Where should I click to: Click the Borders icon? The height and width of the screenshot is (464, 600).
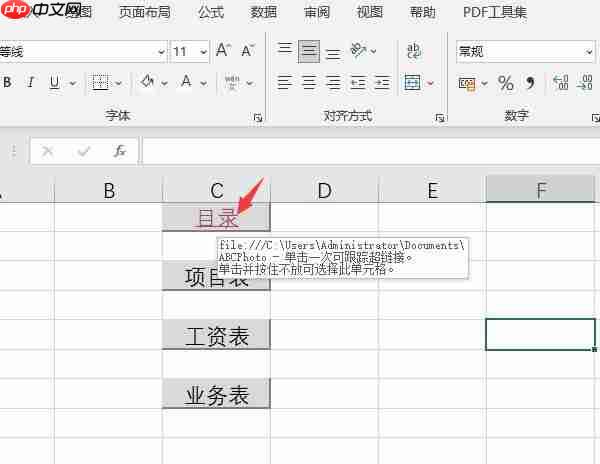[x=100, y=82]
